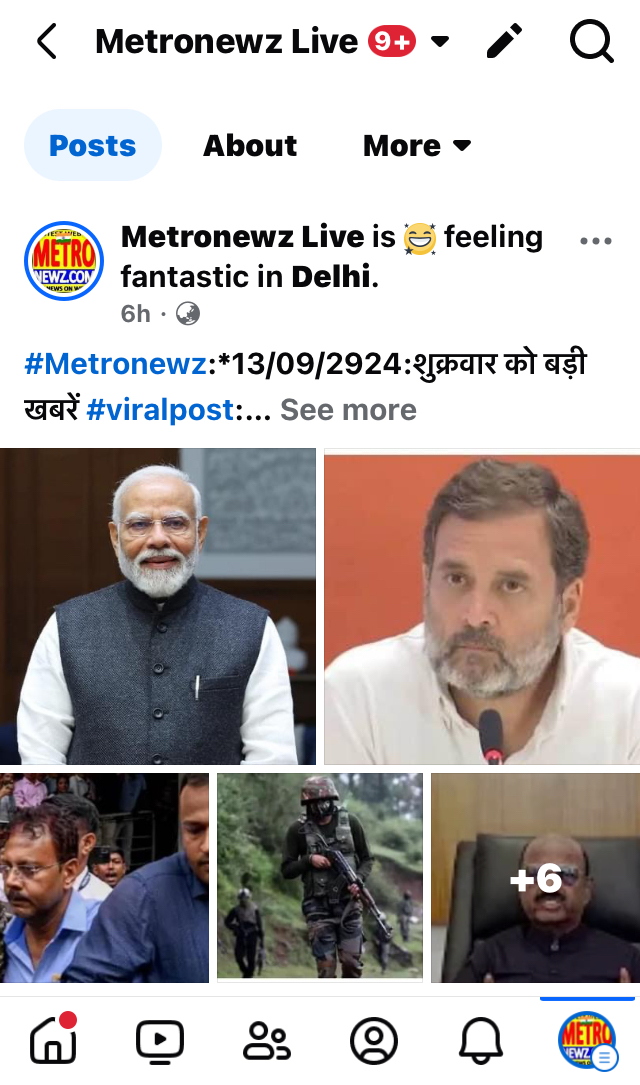The image size is (640, 1085).
Task: Open the Metronewz Live profile picture on post
Action: click(x=64, y=261)
